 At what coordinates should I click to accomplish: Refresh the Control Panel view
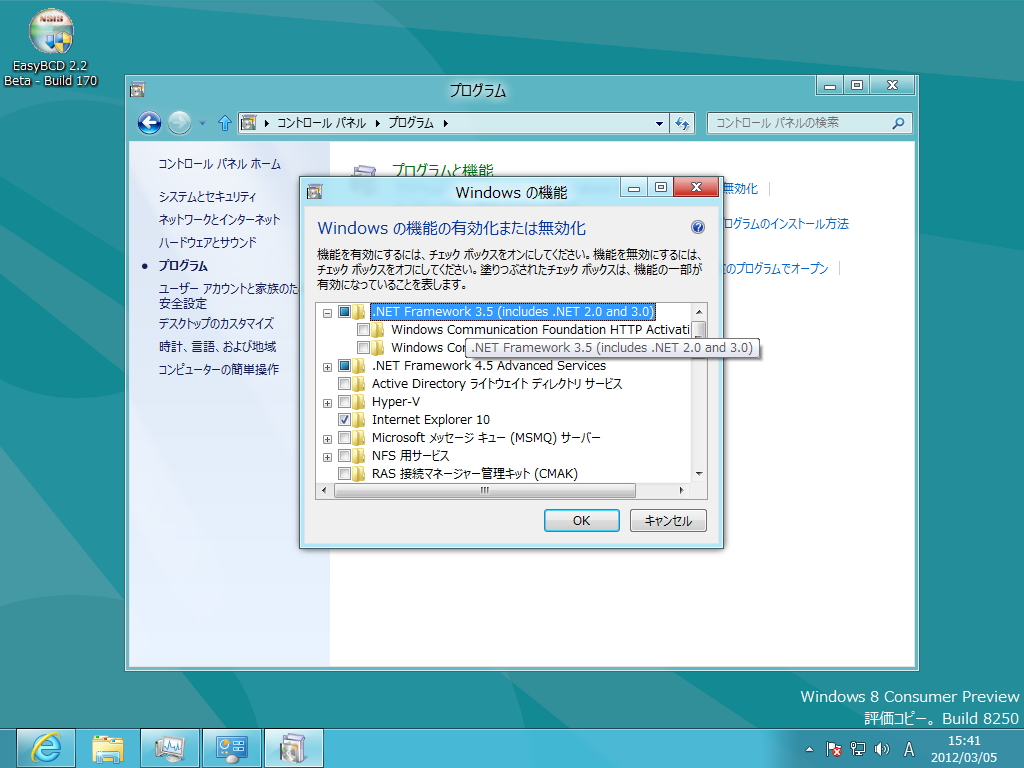coord(680,122)
